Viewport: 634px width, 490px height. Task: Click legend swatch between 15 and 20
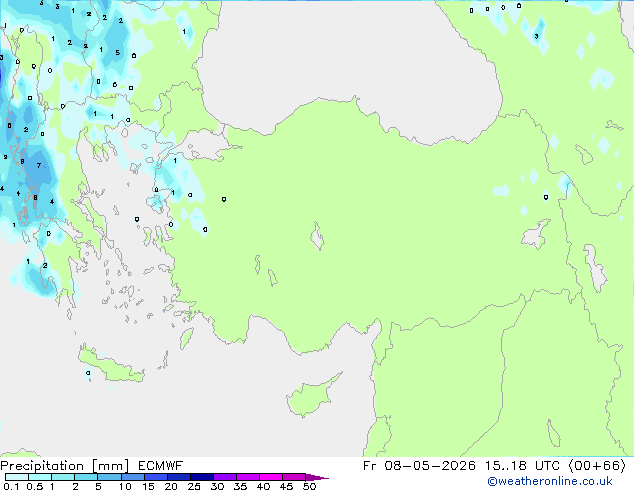tap(156, 477)
